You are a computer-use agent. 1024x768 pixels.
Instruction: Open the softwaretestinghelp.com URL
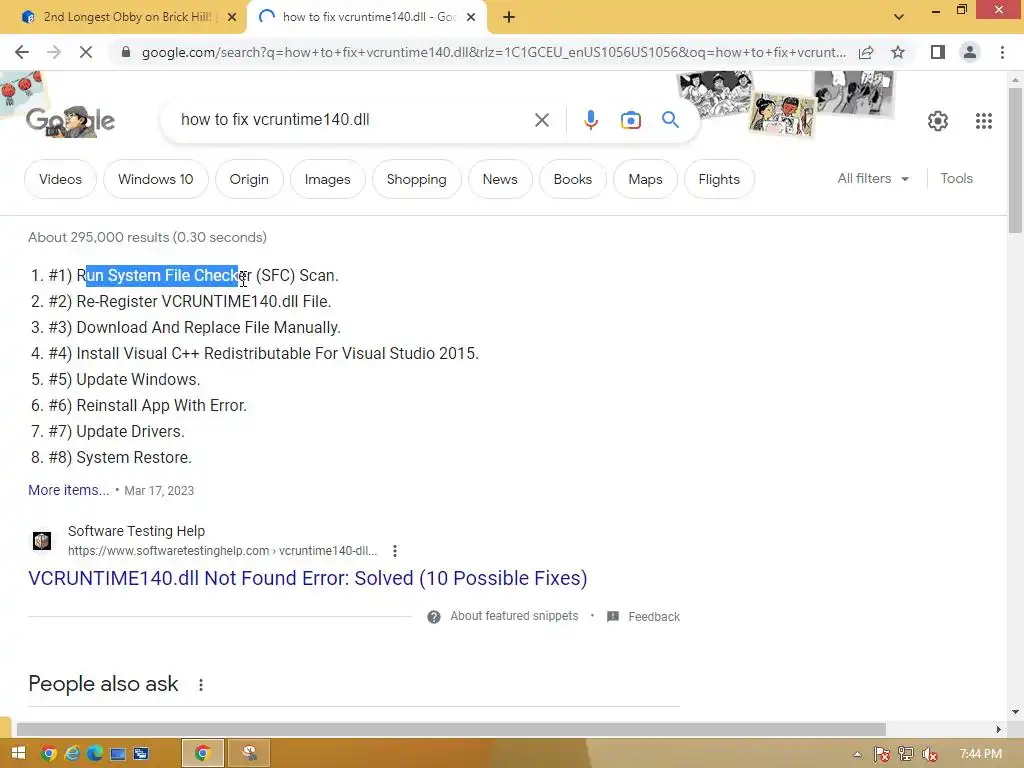(x=223, y=551)
